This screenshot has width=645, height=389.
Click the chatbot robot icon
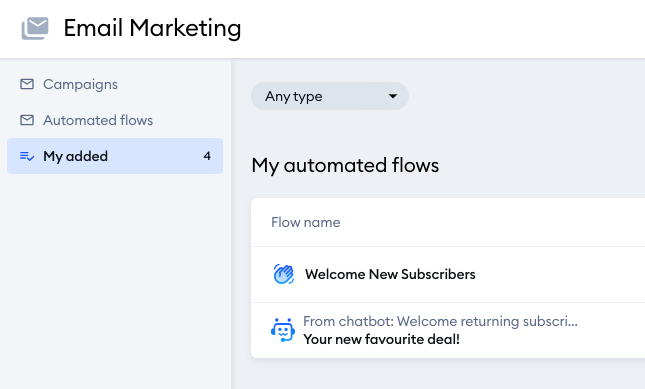pos(283,330)
